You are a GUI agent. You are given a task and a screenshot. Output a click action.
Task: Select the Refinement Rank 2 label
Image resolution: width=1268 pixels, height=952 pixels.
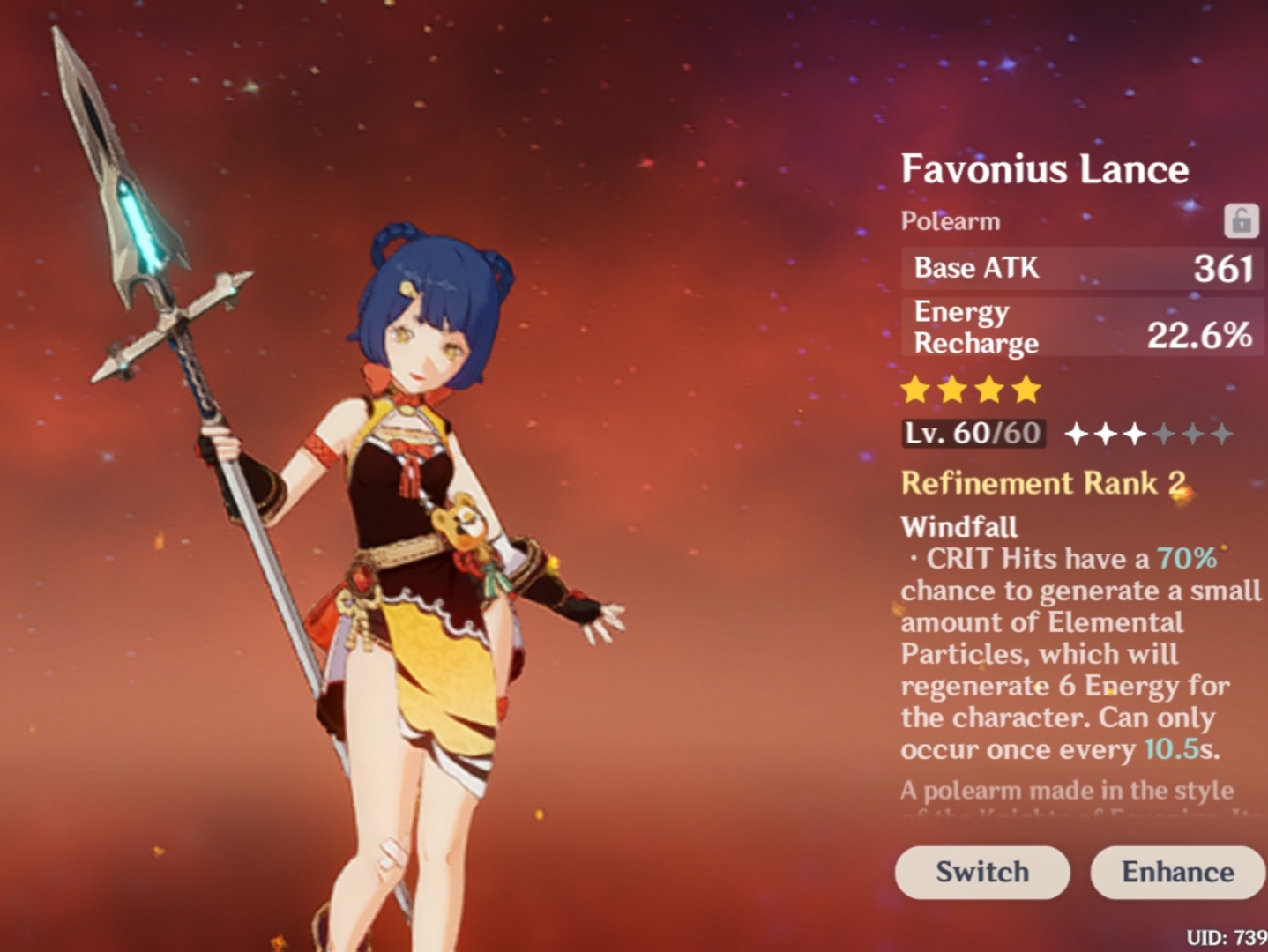click(x=1044, y=483)
